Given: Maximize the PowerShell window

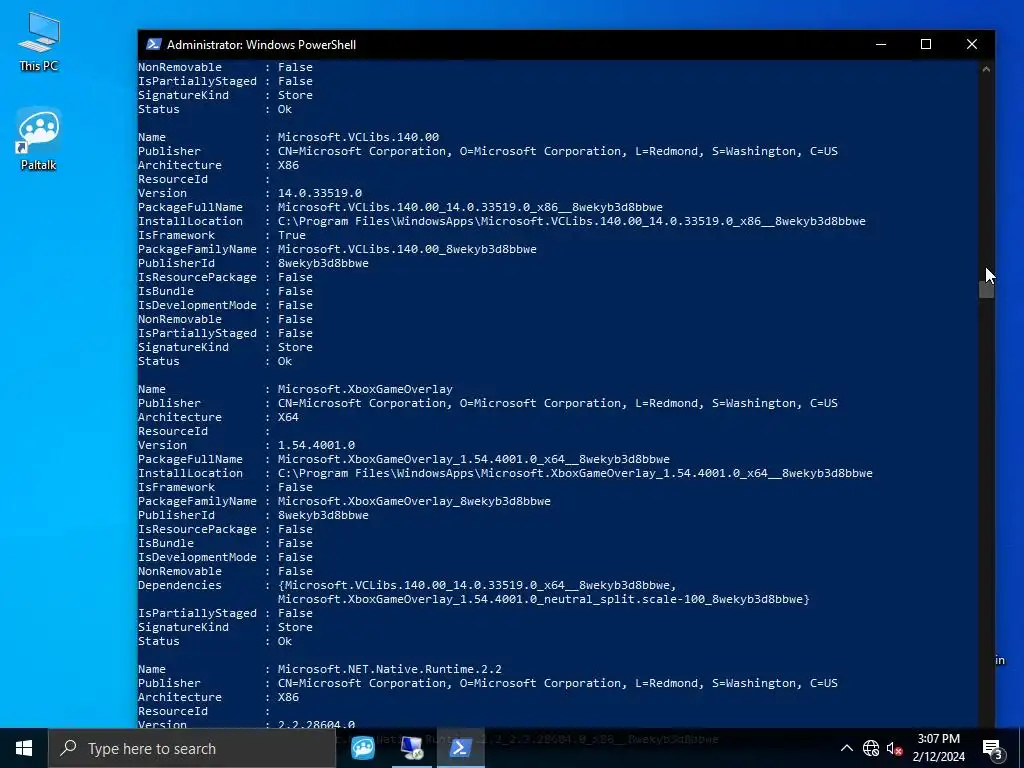Looking at the screenshot, I should [925, 44].
